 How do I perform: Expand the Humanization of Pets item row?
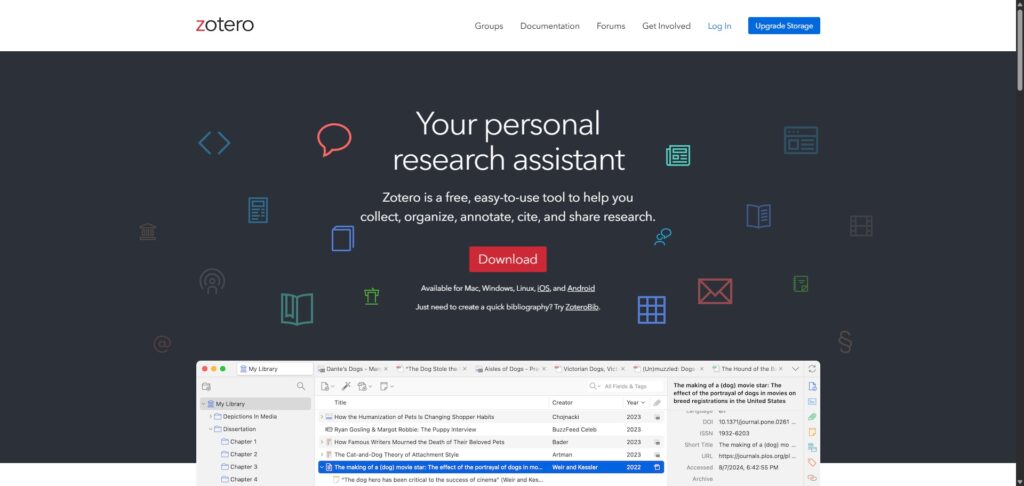pyautogui.click(x=321, y=417)
